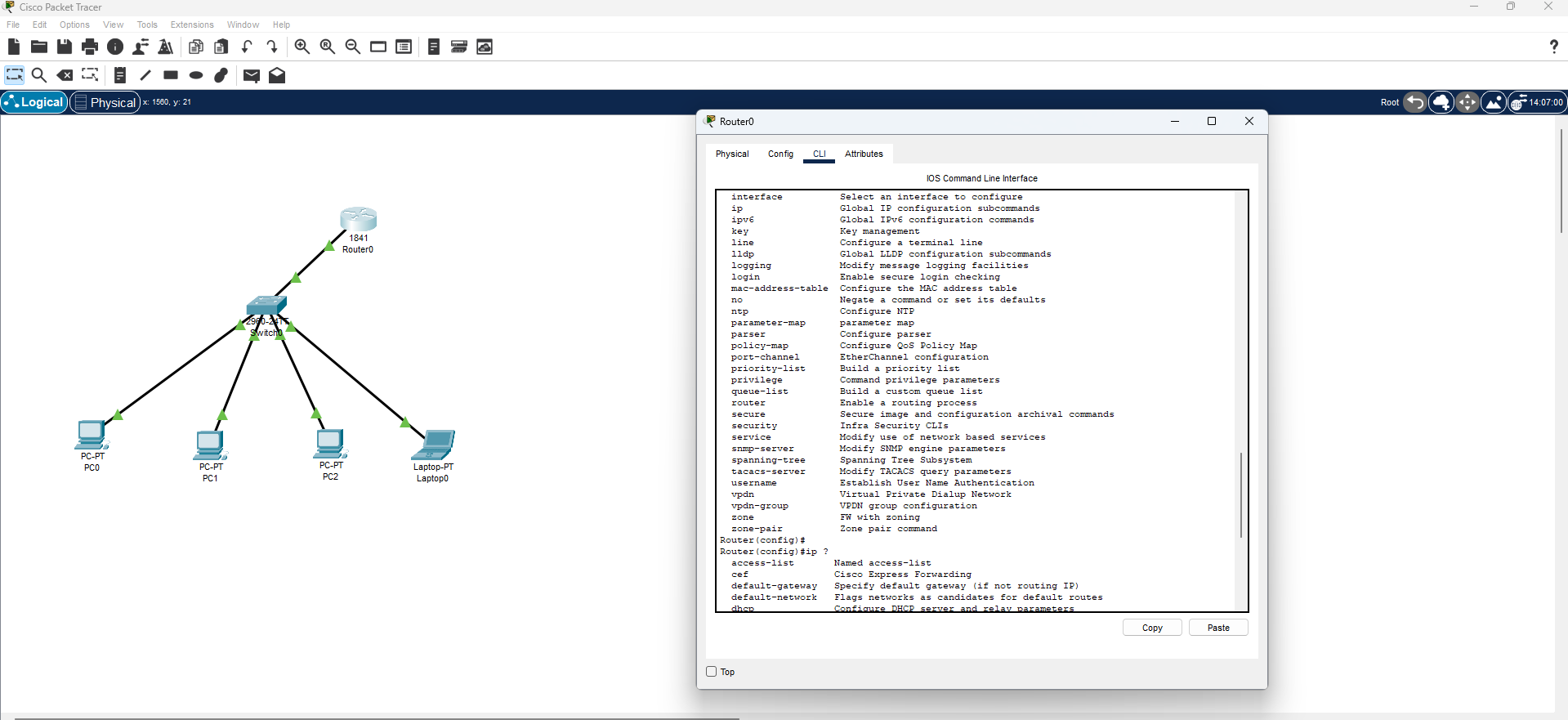1568x720 pixels.
Task: Activate the Inspect magnifier tool
Action: click(x=39, y=75)
